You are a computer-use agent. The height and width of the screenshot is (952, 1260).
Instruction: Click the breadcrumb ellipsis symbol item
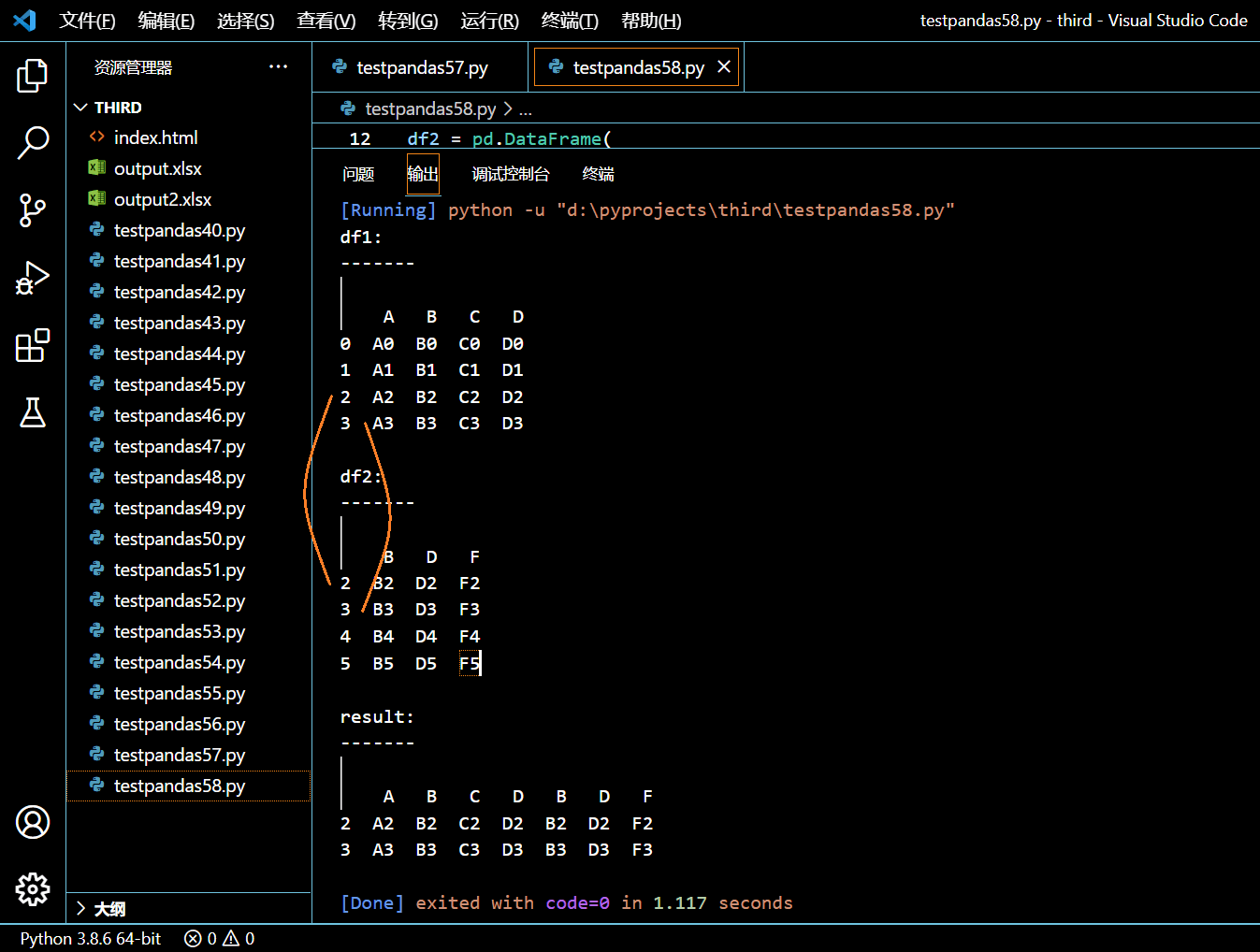pyautogui.click(x=526, y=109)
